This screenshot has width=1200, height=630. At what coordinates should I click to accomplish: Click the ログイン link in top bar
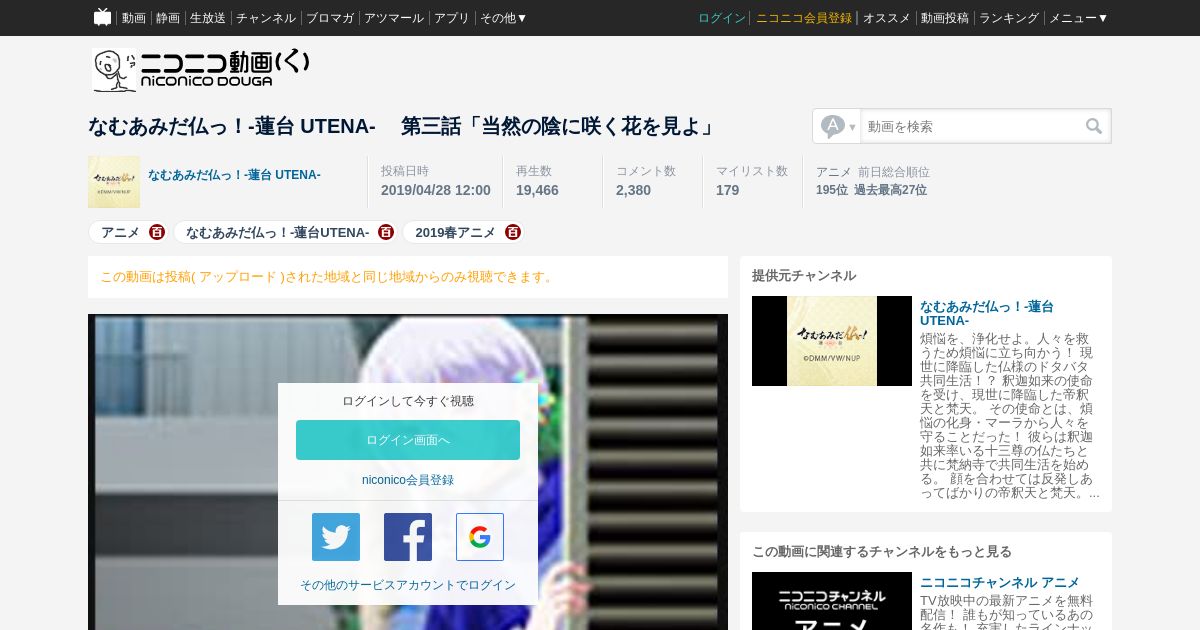click(722, 18)
